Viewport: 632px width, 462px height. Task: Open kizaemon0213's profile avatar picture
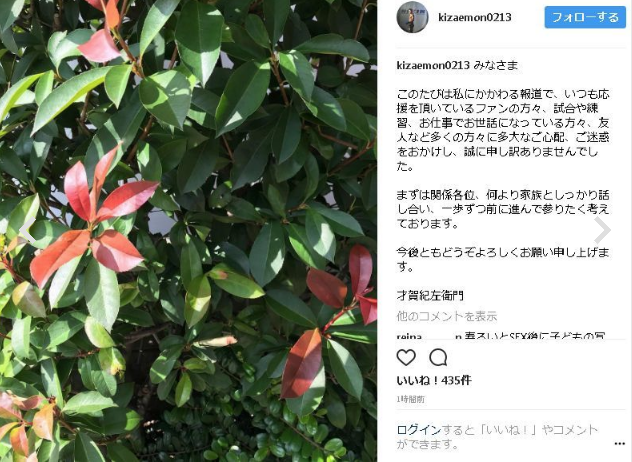412,17
